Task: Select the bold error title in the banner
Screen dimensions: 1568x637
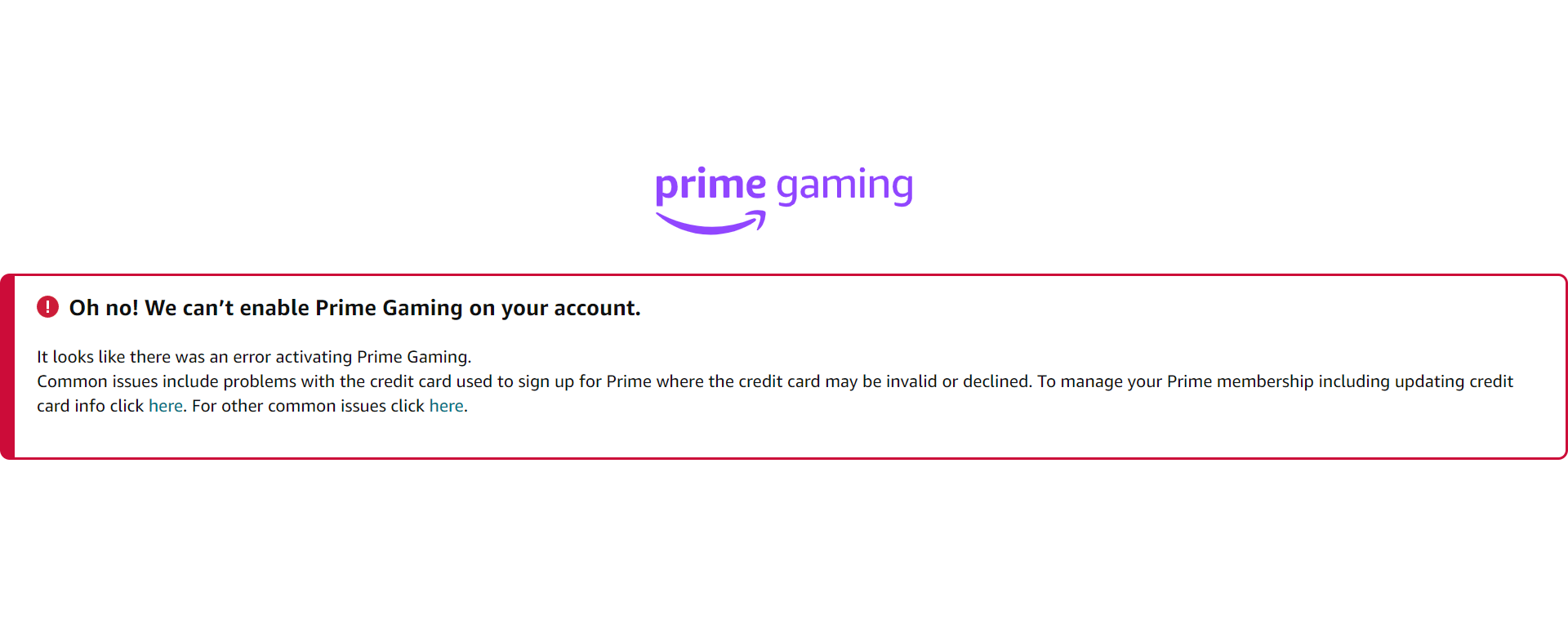Action: pyautogui.click(x=355, y=308)
